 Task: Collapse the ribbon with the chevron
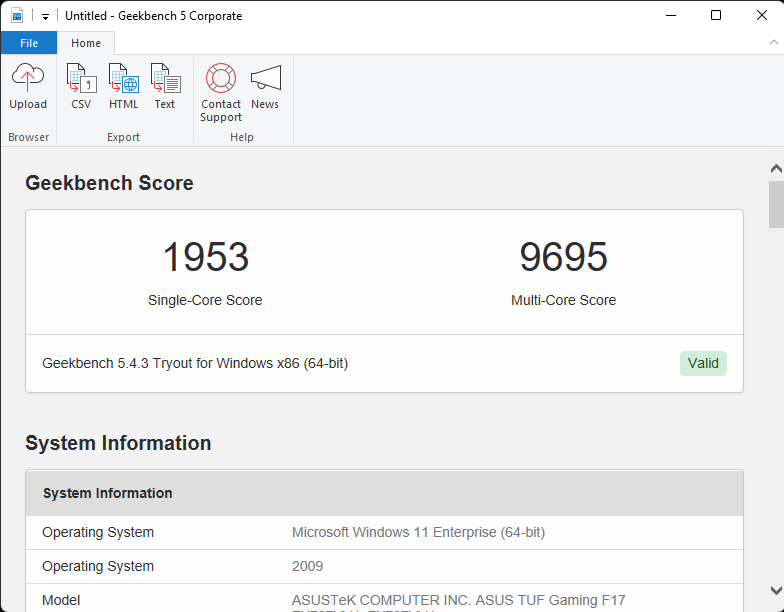pyautogui.click(x=774, y=42)
